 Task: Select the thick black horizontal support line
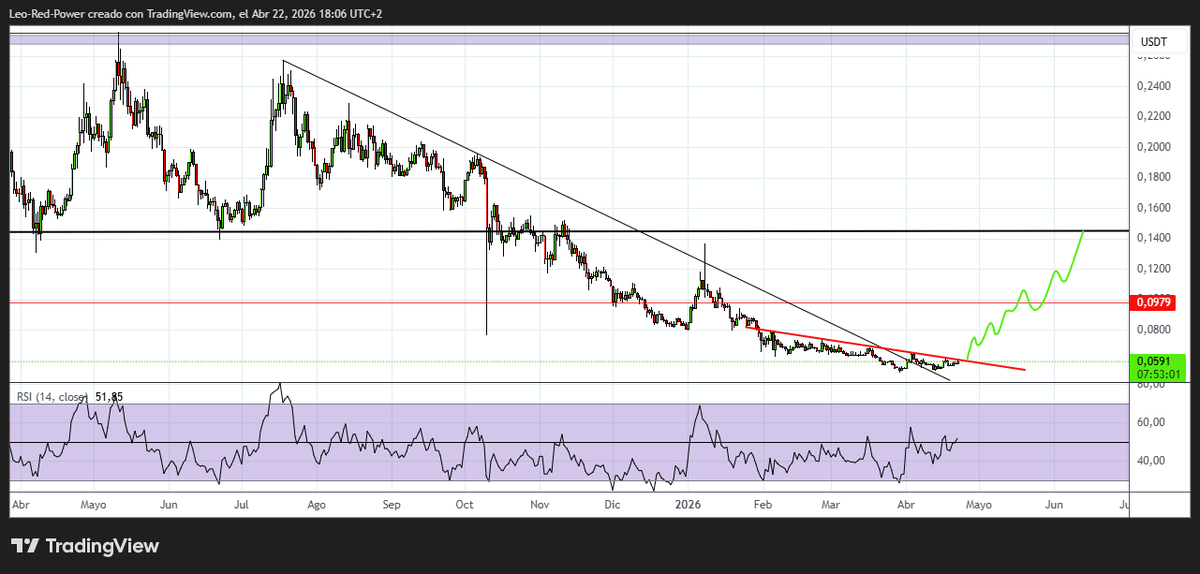click(570, 231)
